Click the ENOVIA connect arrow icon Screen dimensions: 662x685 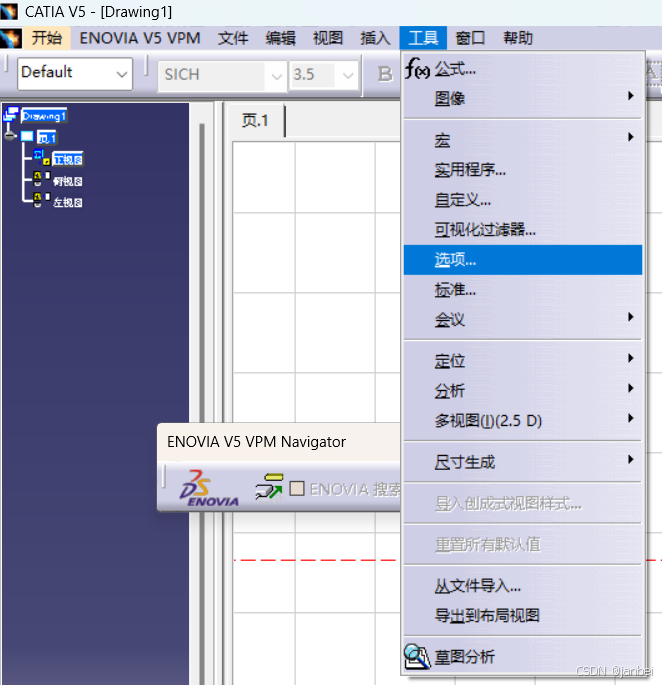click(269, 486)
